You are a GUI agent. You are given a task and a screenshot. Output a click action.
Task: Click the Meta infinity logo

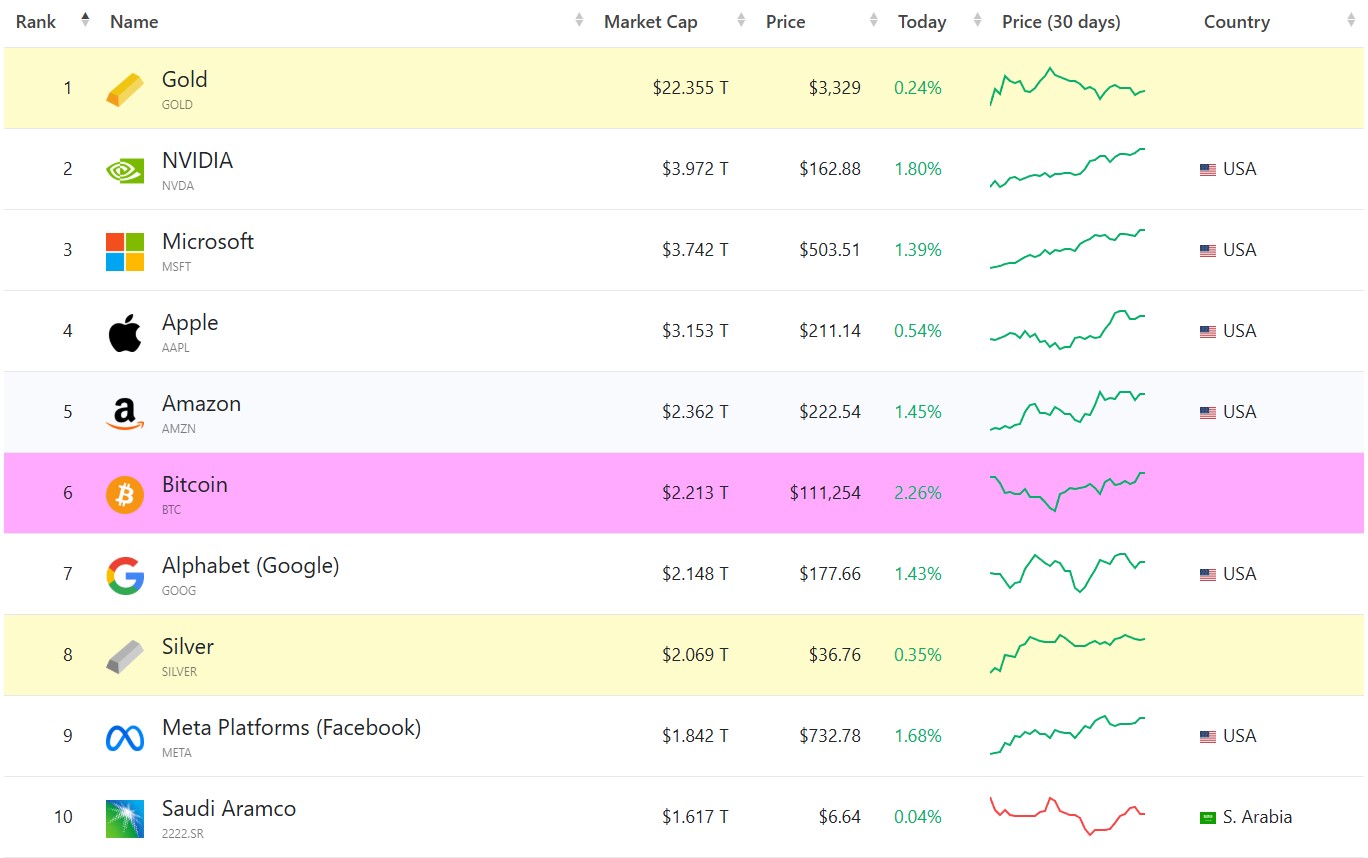point(126,736)
